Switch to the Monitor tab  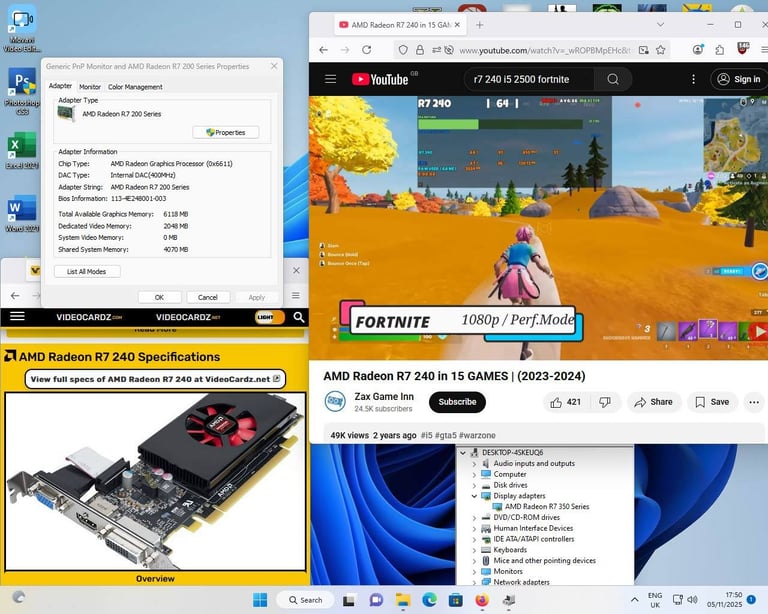pos(90,87)
